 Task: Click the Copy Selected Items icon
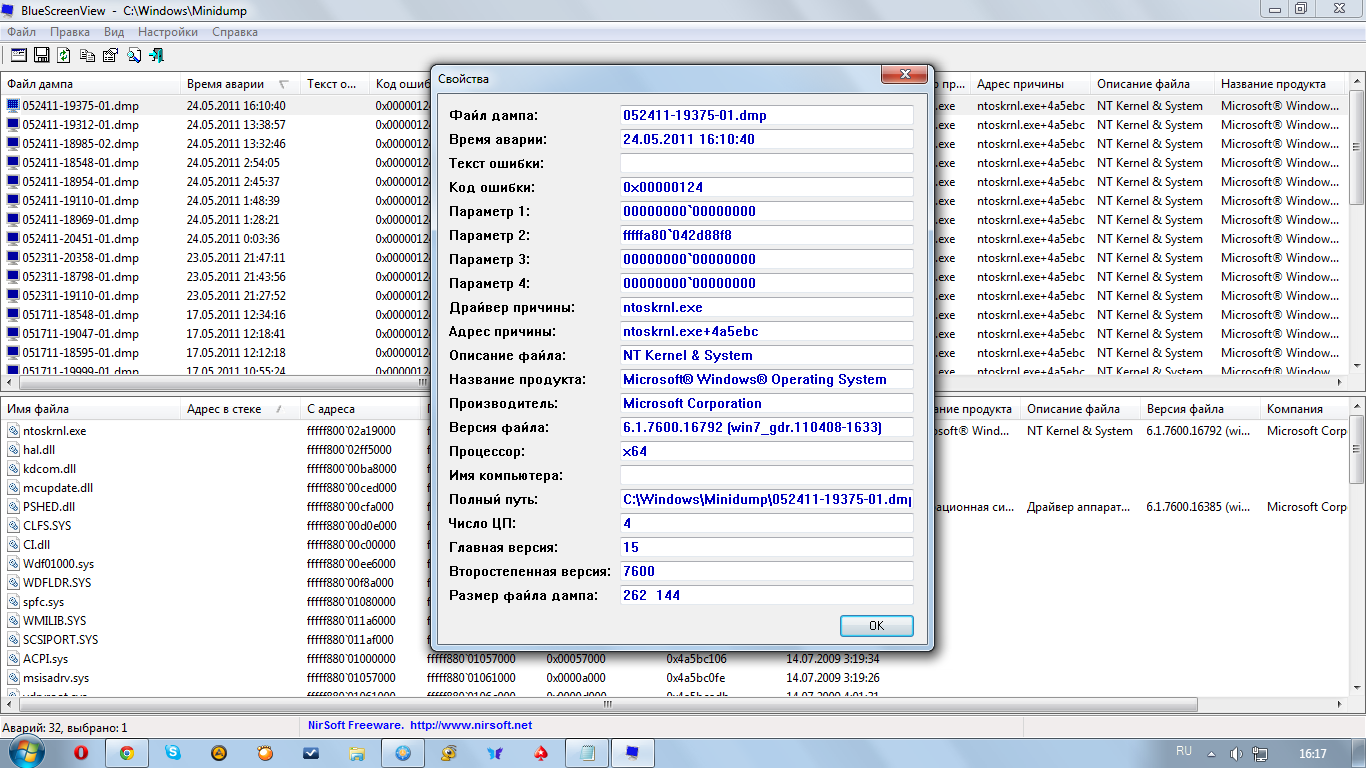click(87, 55)
